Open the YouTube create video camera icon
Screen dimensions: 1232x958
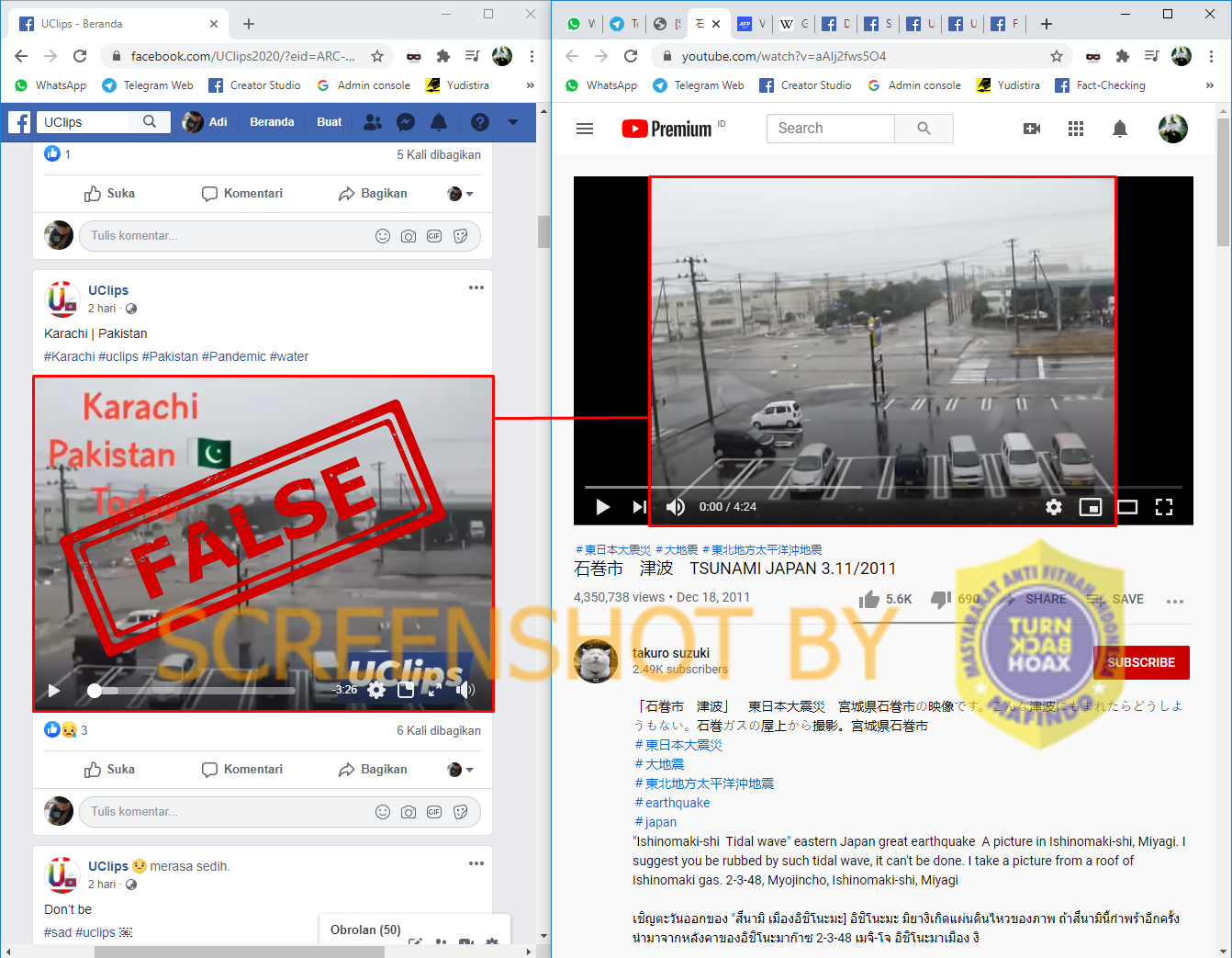click(1032, 129)
